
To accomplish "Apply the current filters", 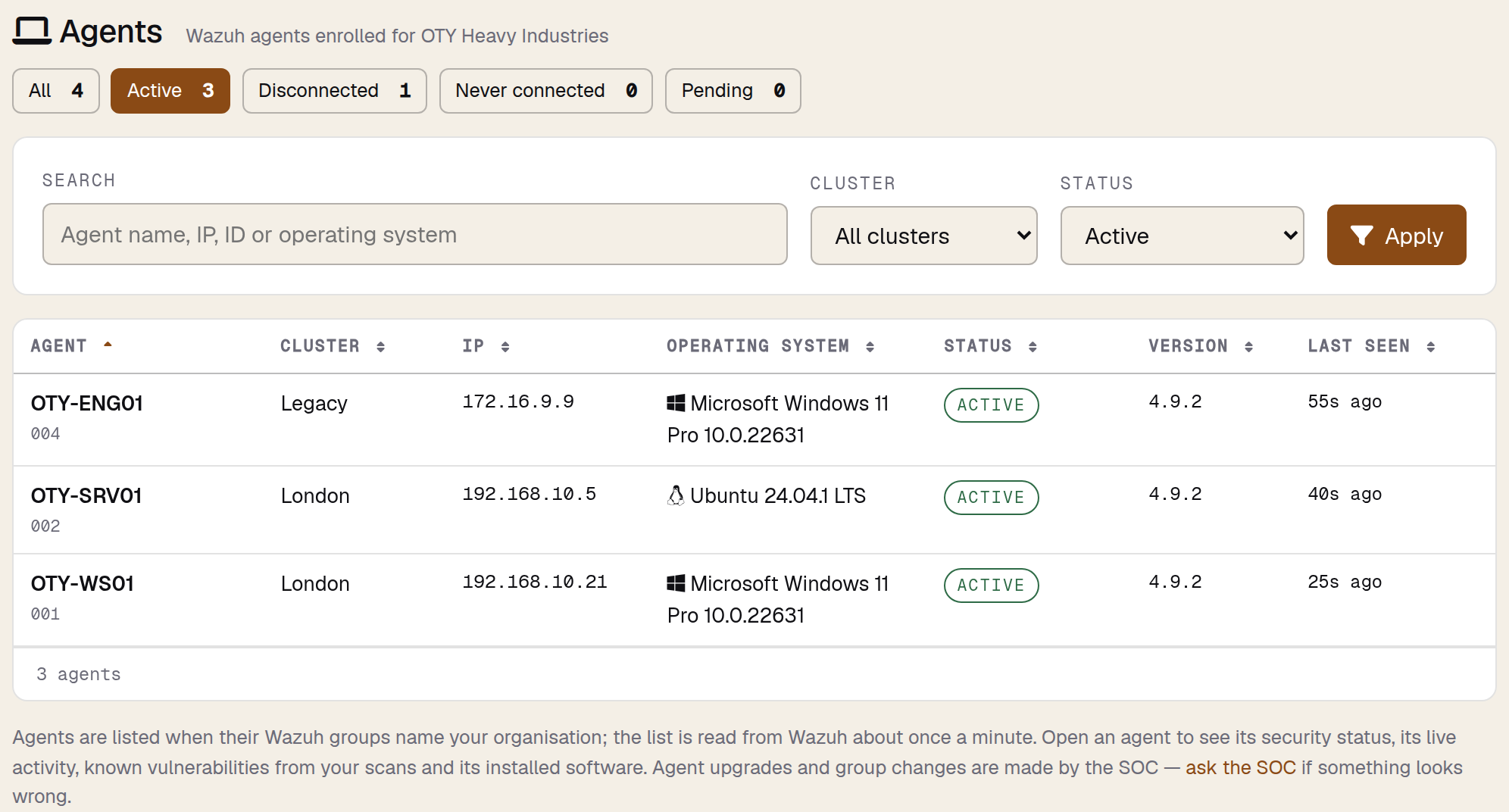I will (1396, 235).
